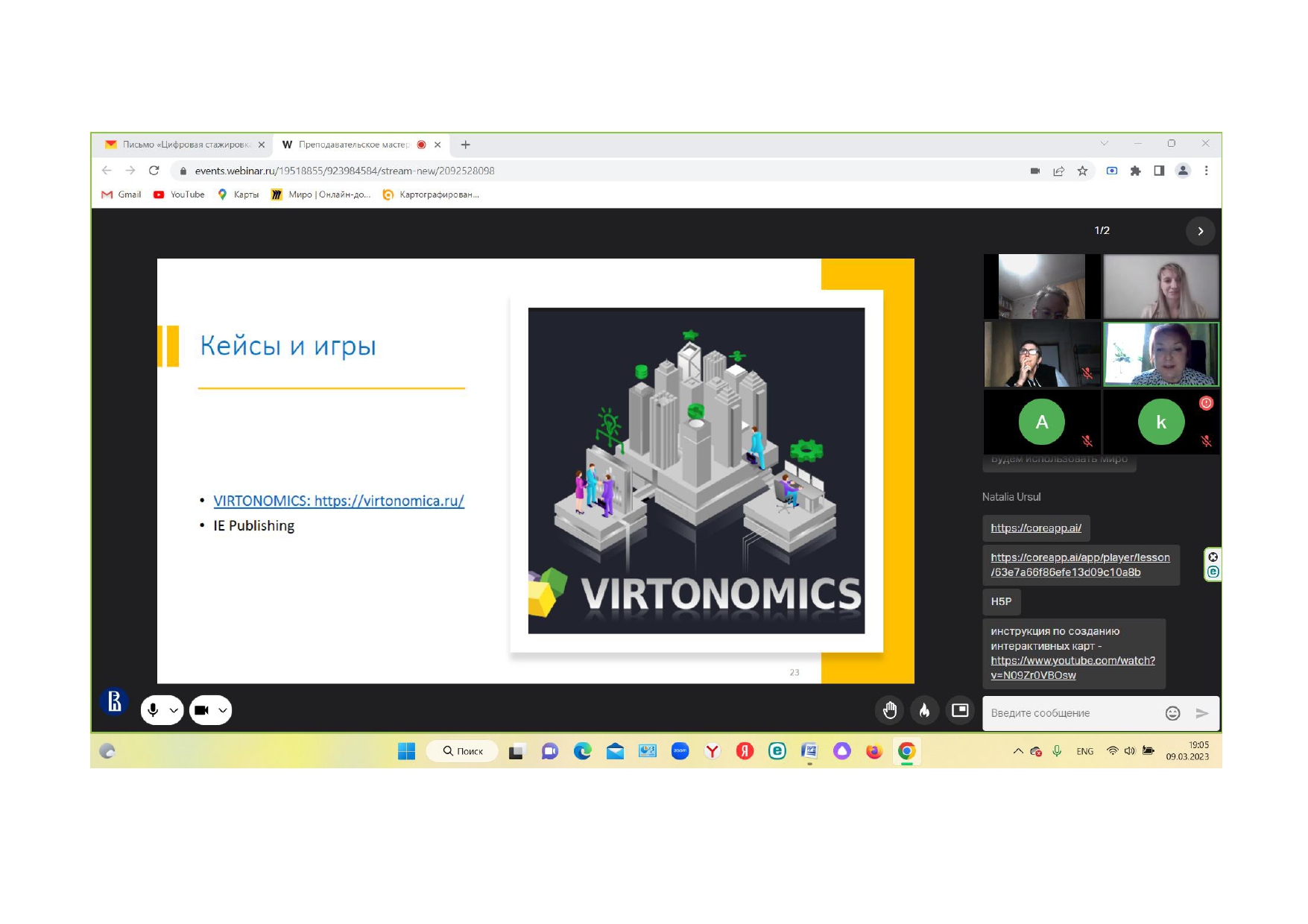1308x924 pixels.
Task: Expand the camera options dropdown arrow
Action: pyautogui.click(x=222, y=710)
